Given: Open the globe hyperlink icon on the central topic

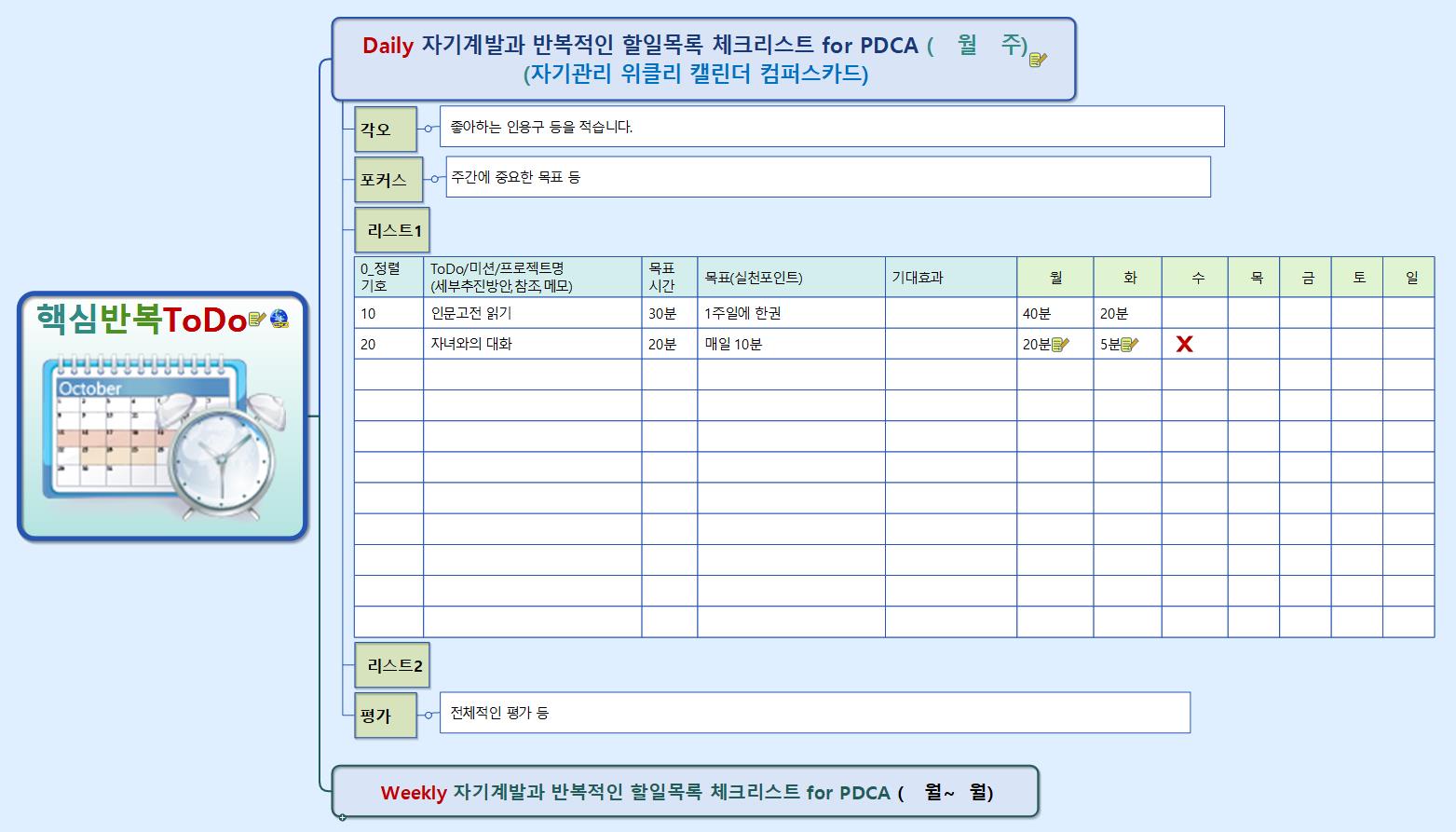Looking at the screenshot, I should coord(279,320).
